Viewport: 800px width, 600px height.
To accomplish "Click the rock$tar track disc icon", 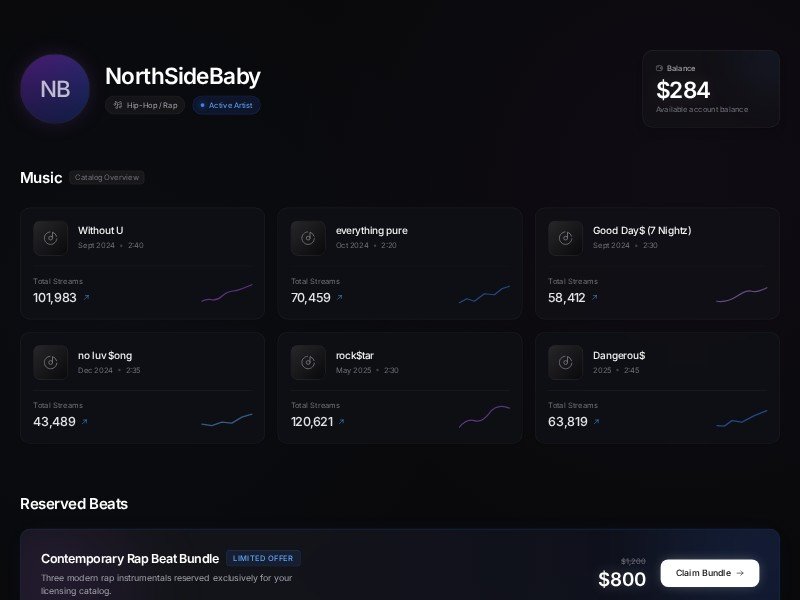I will point(308,362).
